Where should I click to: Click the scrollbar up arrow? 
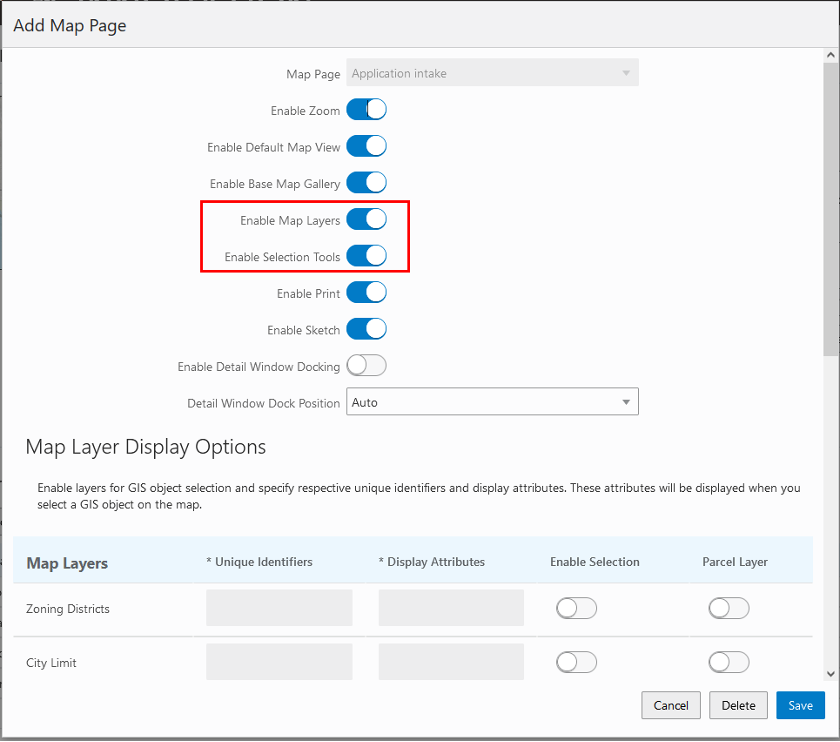coord(831,55)
